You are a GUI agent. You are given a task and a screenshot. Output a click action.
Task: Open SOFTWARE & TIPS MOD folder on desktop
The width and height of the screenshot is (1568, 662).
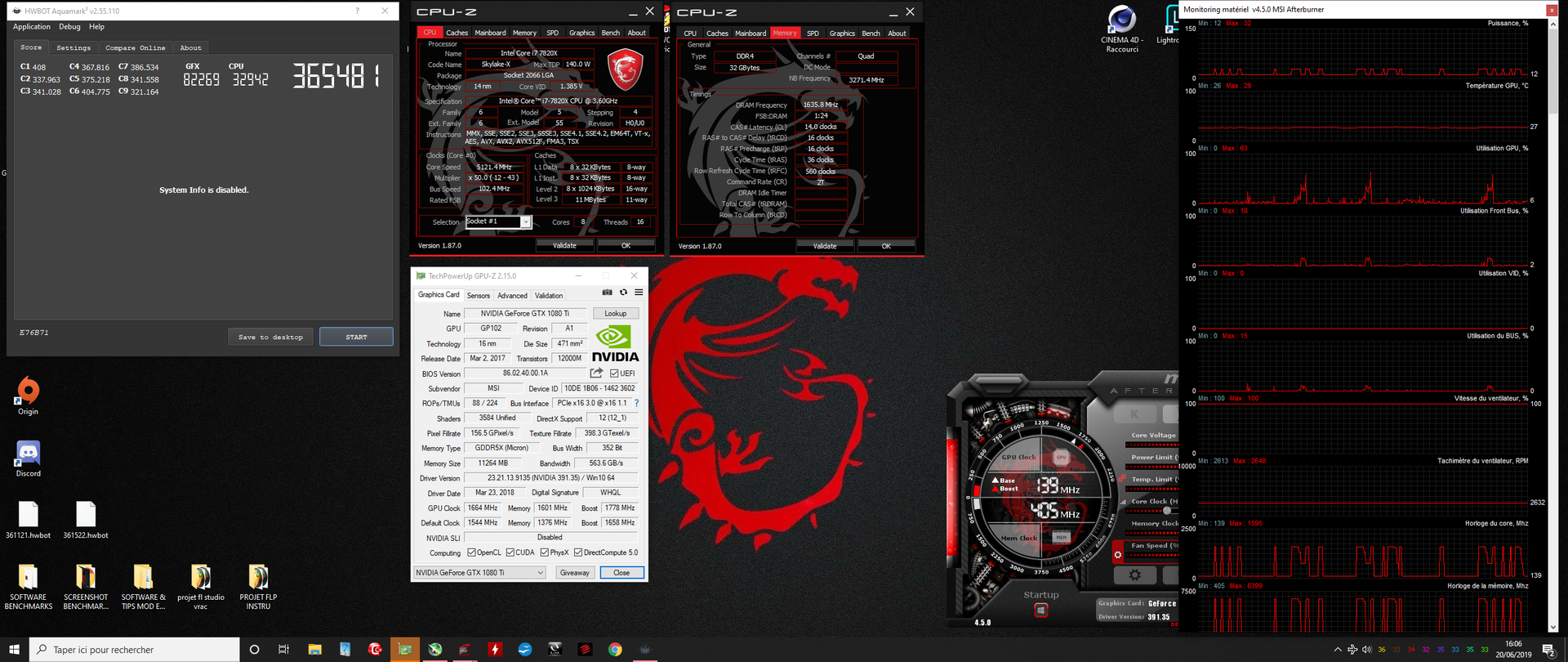[143, 587]
